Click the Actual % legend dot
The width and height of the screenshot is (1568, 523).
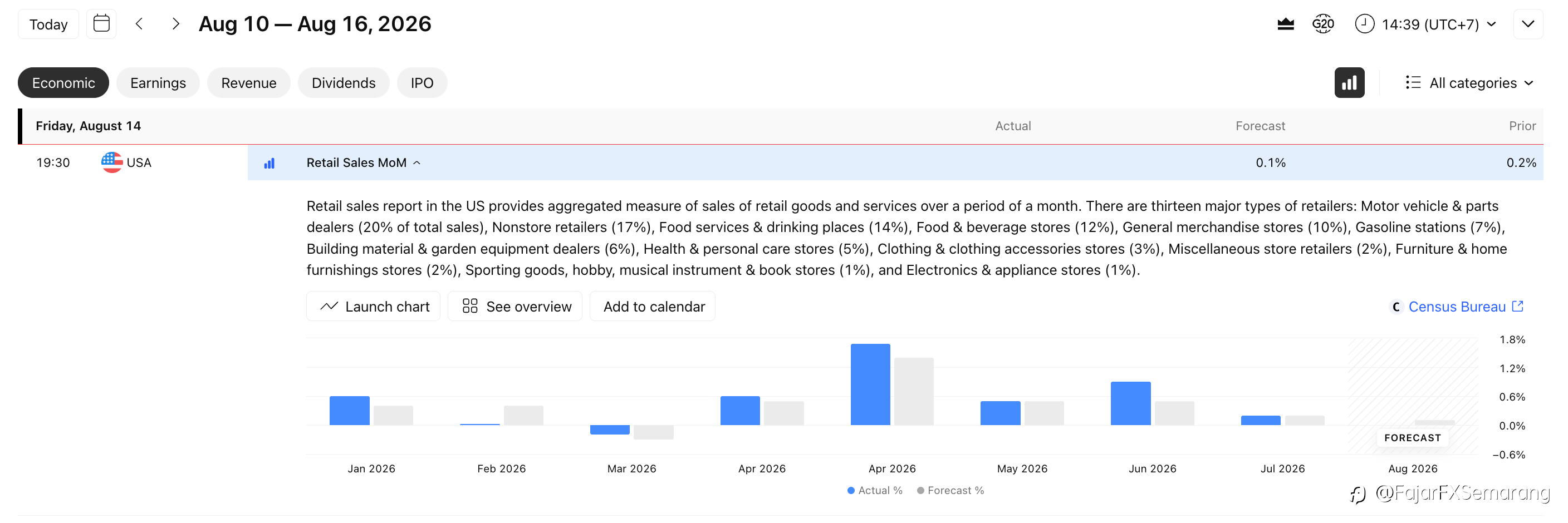(850, 491)
